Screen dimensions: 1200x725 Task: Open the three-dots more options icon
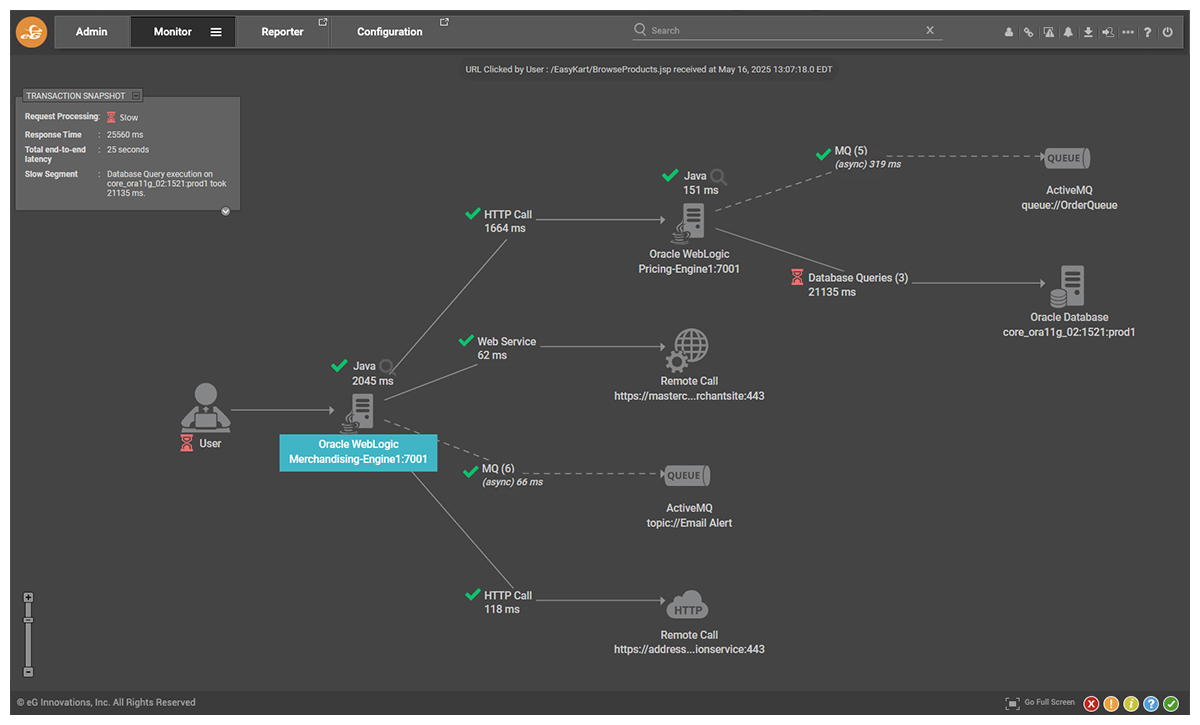tap(1128, 32)
